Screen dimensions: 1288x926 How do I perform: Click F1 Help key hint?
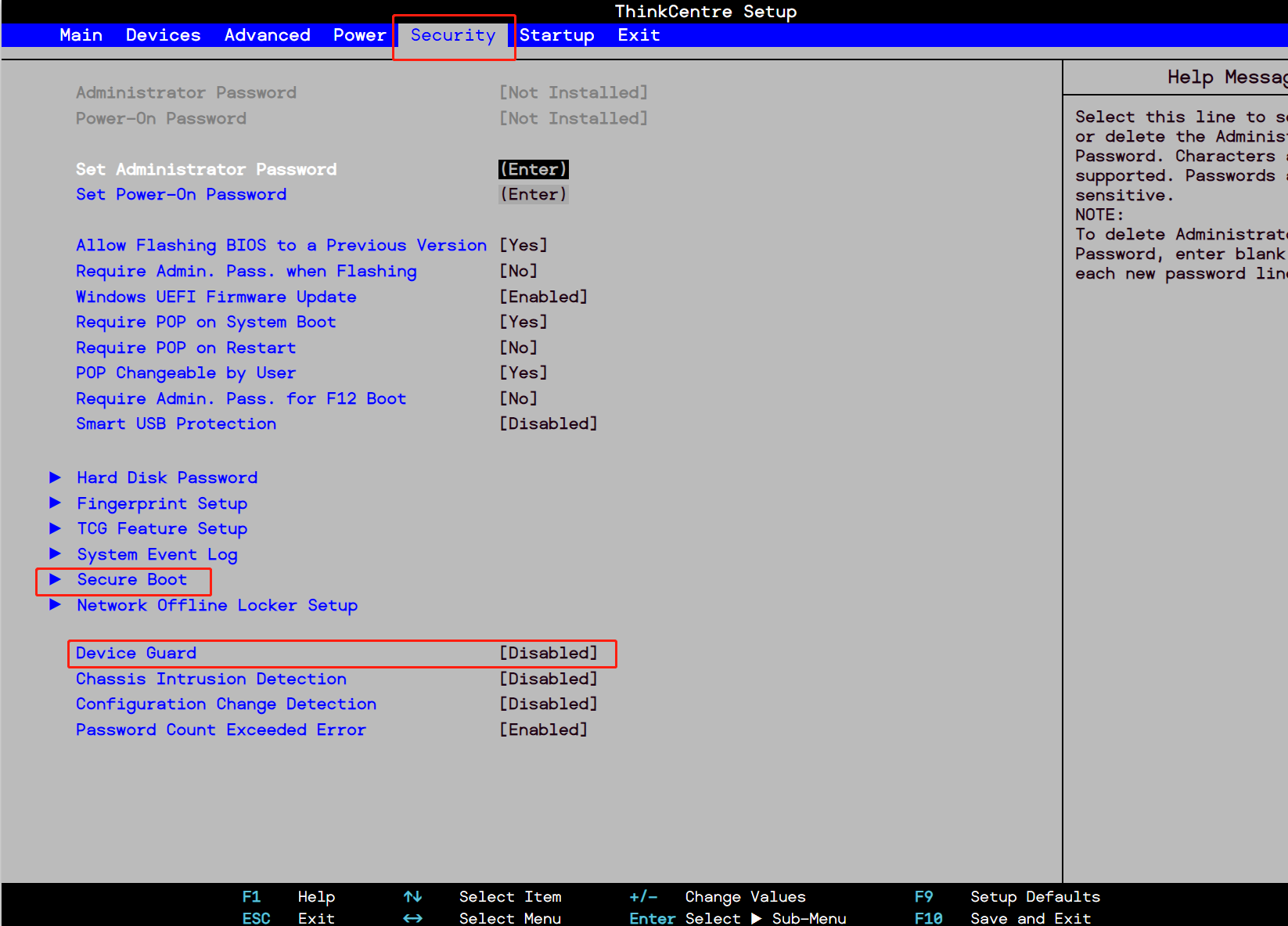(288, 897)
